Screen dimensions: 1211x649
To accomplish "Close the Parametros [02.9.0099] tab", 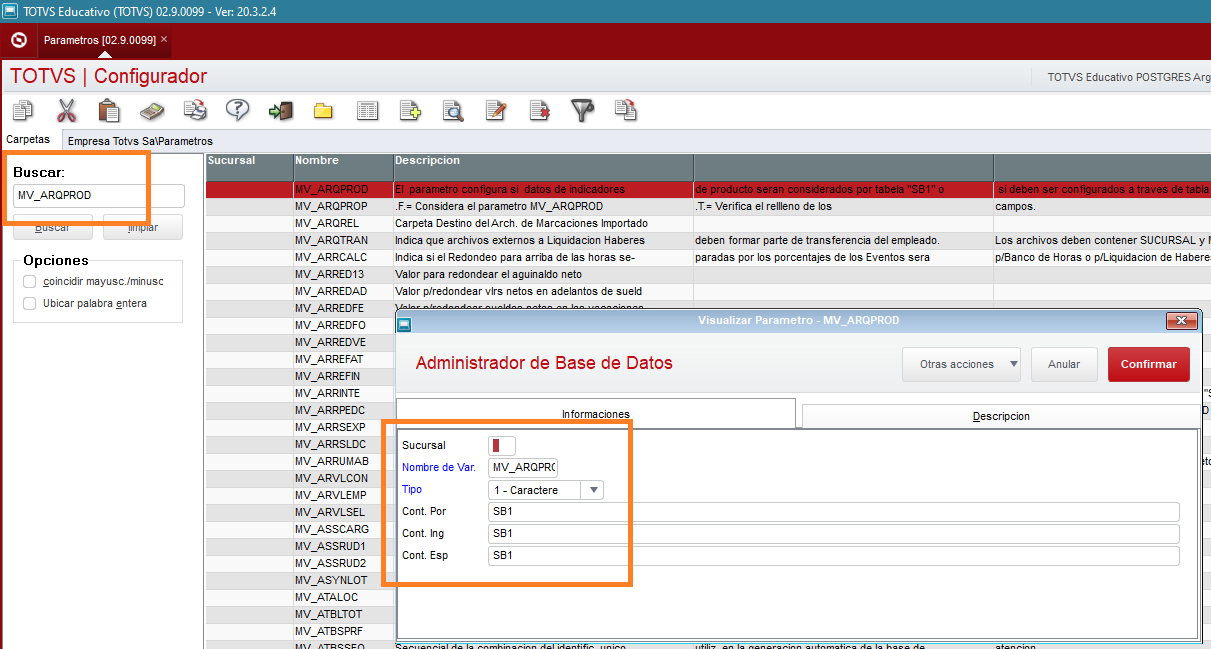I will pyautogui.click(x=164, y=39).
